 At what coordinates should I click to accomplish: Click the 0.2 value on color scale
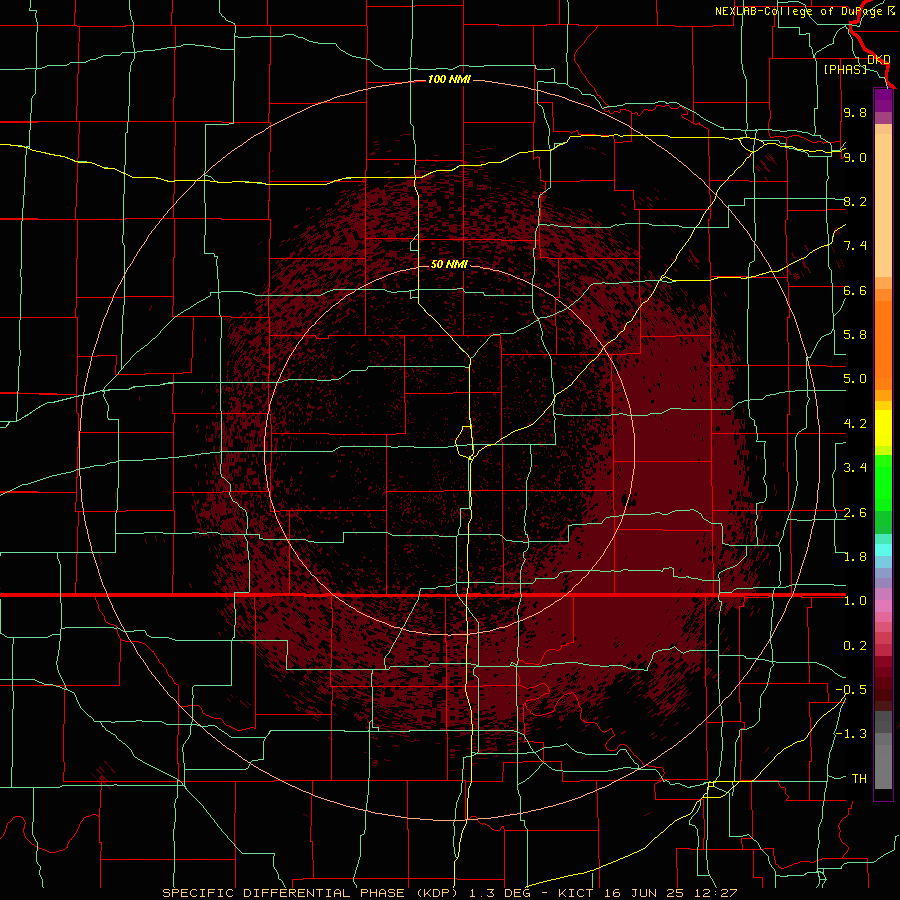click(855, 646)
